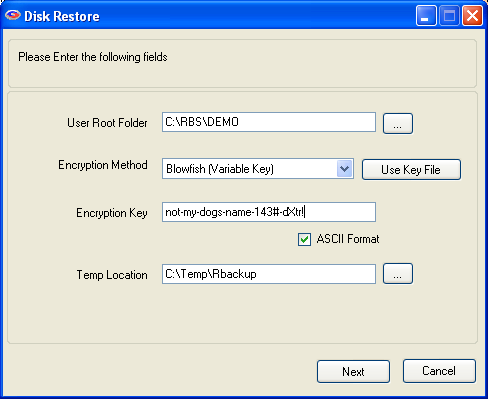
Task: Cancel the Disk Restore dialog
Action: tap(439, 371)
